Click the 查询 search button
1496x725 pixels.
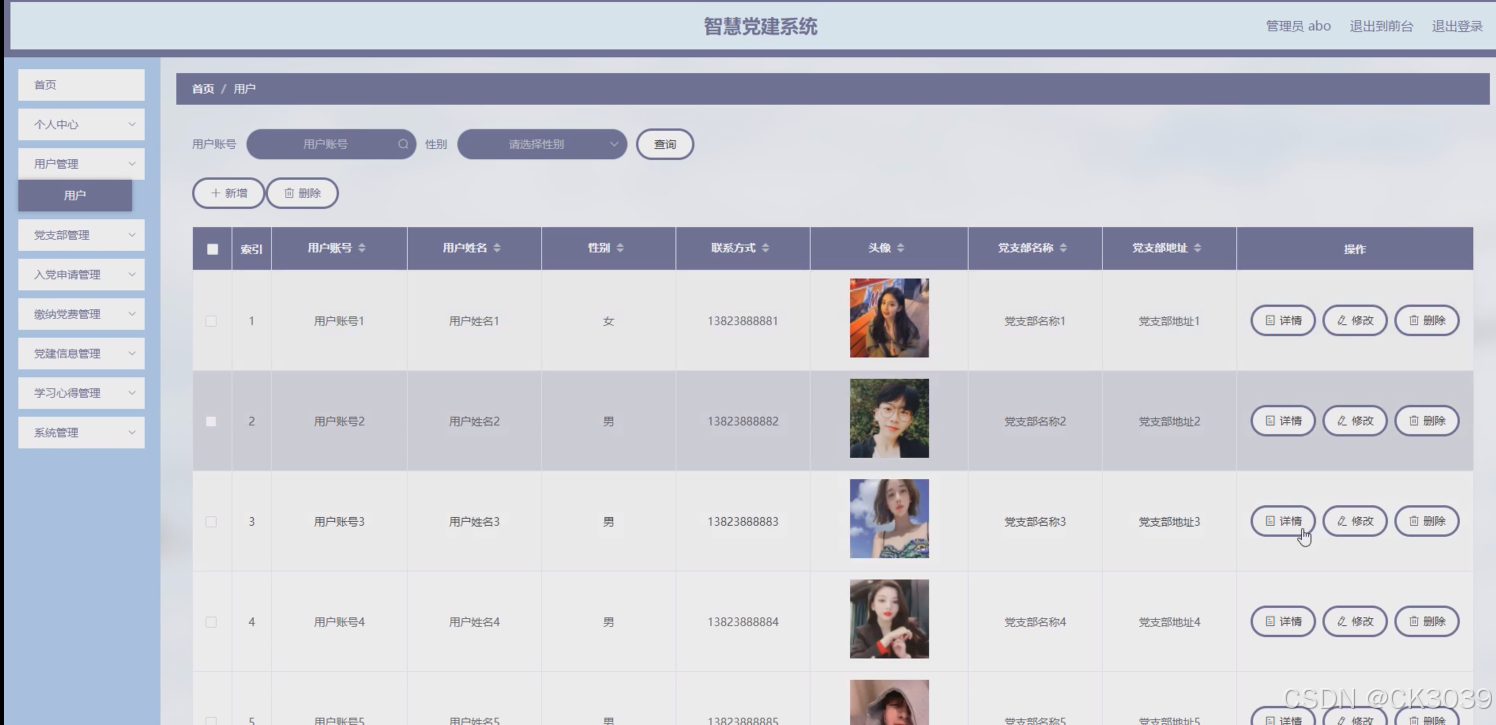click(x=665, y=144)
